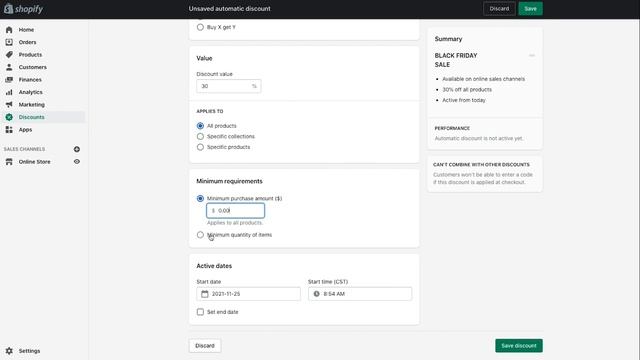
Task: Choose Specific collections option
Action: 200,136
